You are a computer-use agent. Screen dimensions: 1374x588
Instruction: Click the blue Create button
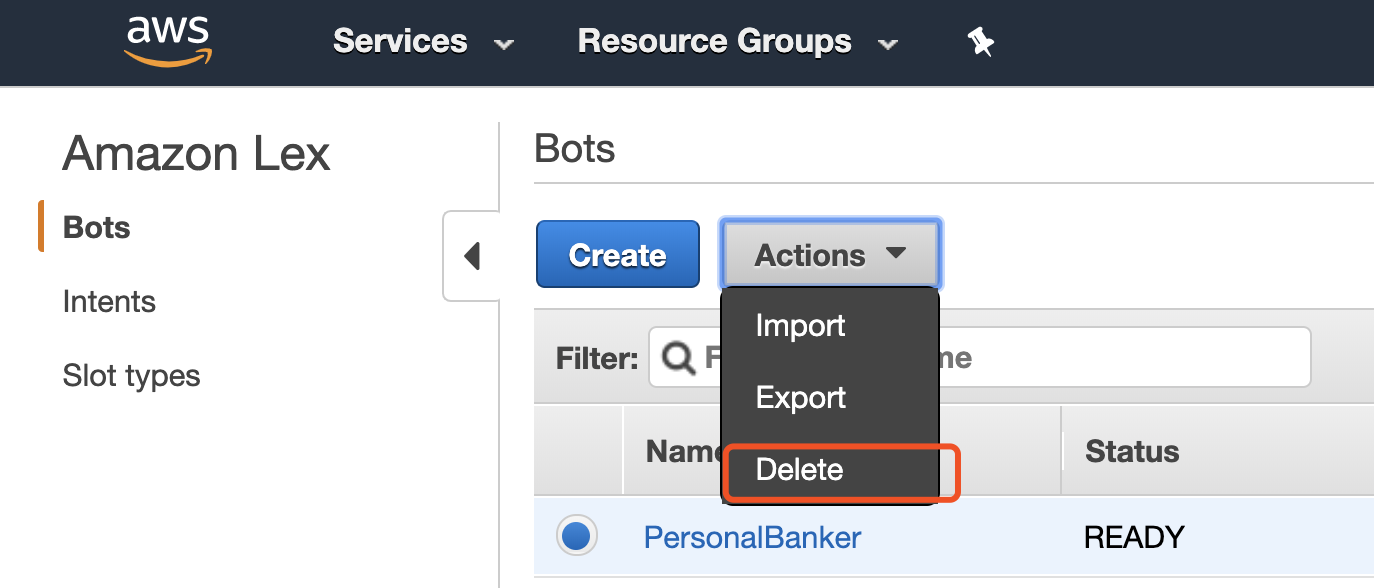coord(617,255)
